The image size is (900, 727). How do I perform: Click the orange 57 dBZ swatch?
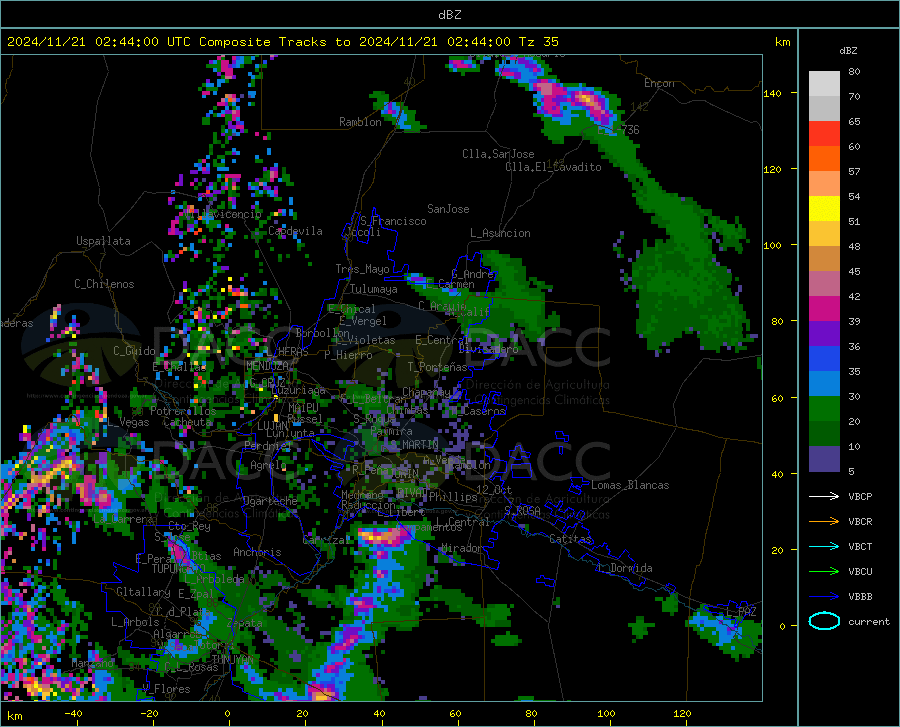point(824,159)
